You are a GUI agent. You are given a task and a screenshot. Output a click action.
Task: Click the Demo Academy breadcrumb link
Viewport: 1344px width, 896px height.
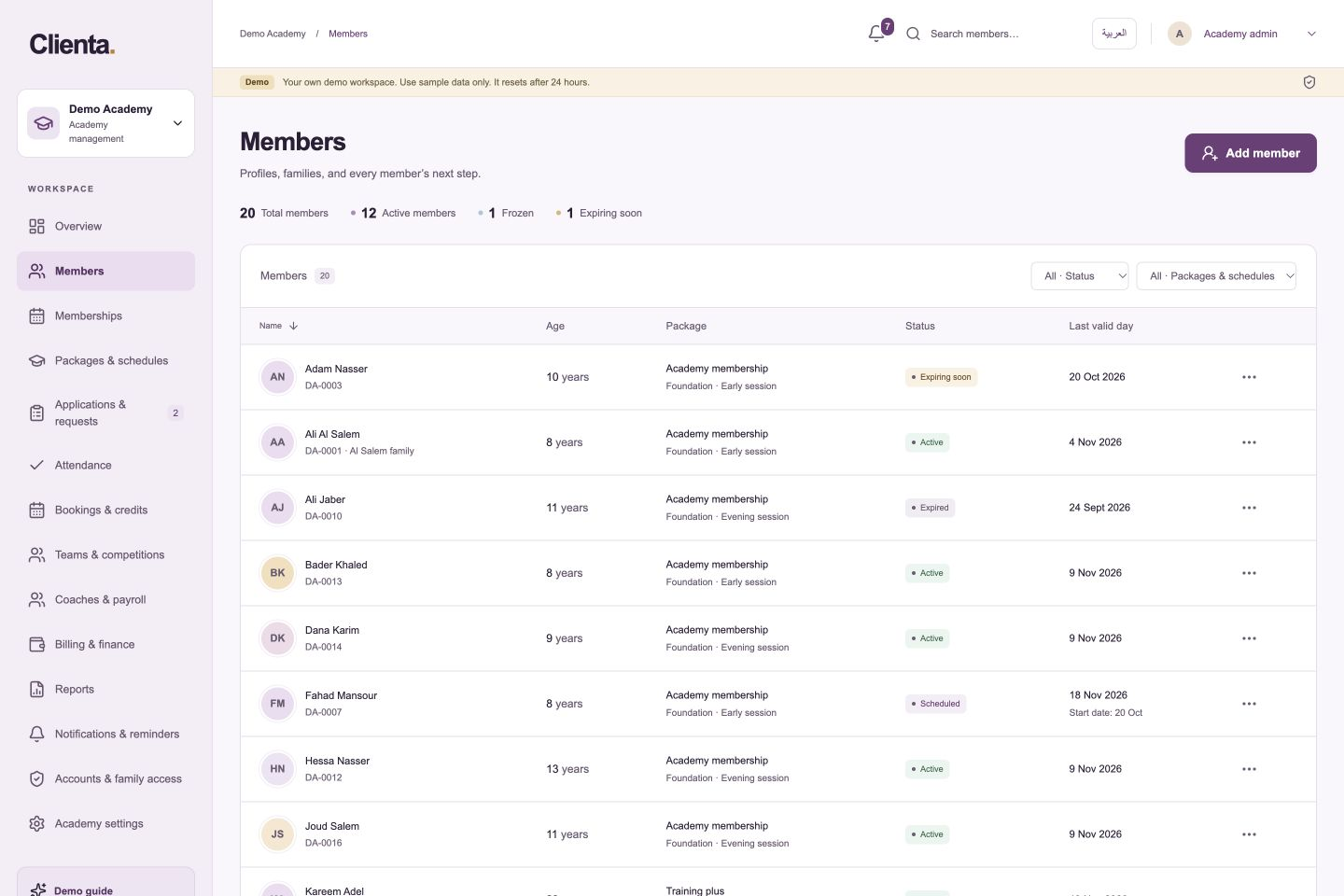(x=273, y=34)
